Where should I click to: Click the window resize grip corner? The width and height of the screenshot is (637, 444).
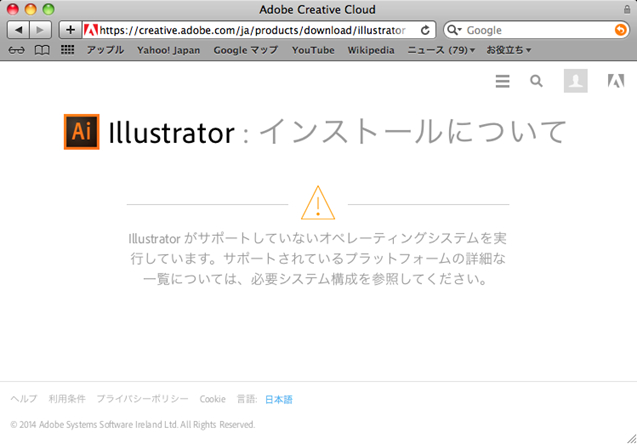tap(632, 439)
